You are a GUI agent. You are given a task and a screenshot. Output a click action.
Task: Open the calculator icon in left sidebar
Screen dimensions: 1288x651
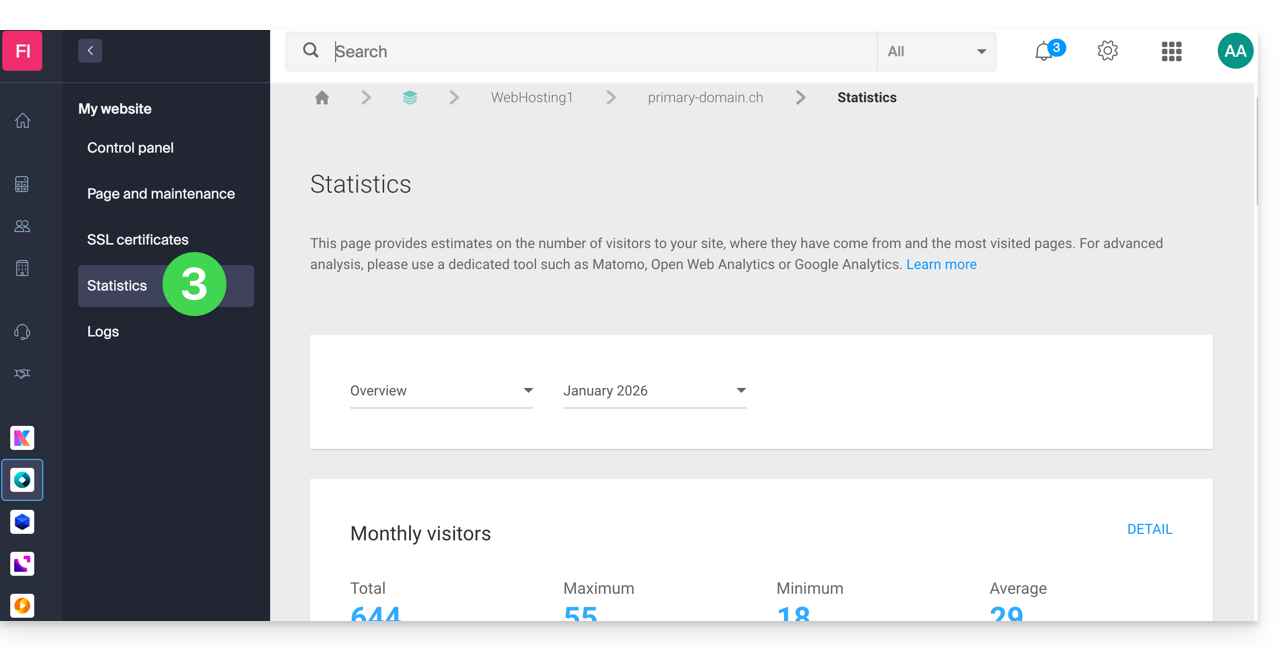click(22, 184)
